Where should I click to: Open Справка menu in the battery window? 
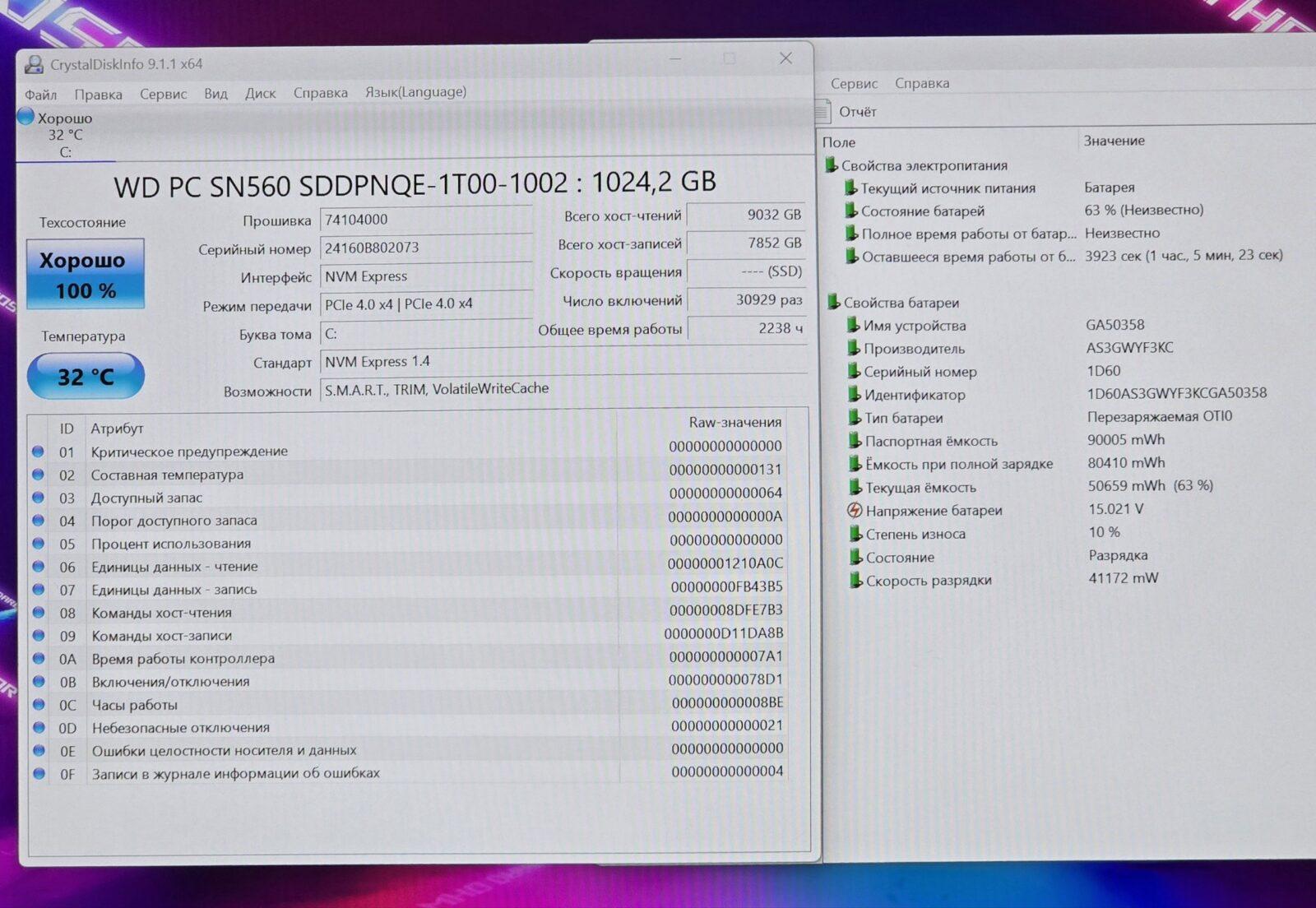(922, 83)
